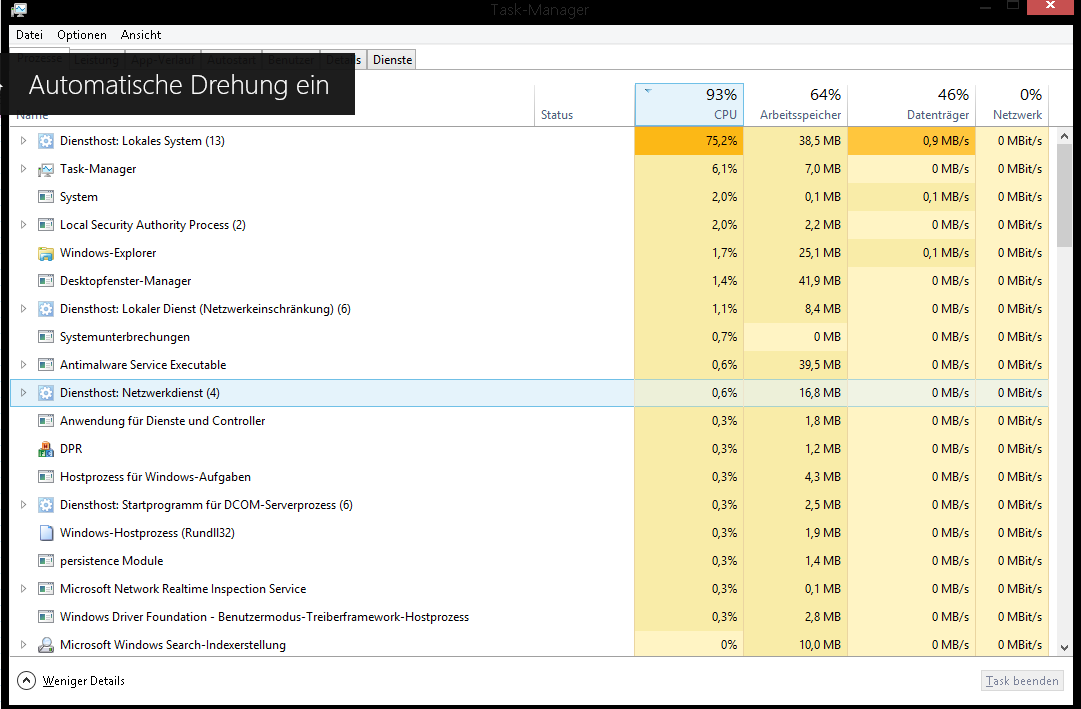Select the Desktopfenster-Manager process name
Image resolution: width=1081 pixels, height=709 pixels.
[125, 281]
